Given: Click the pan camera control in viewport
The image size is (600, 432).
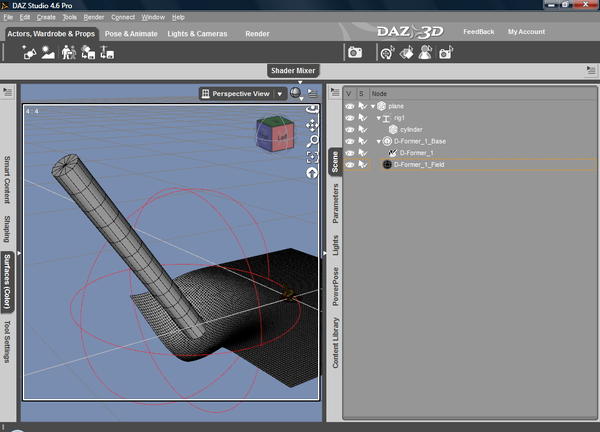Looking at the screenshot, I should [312, 125].
